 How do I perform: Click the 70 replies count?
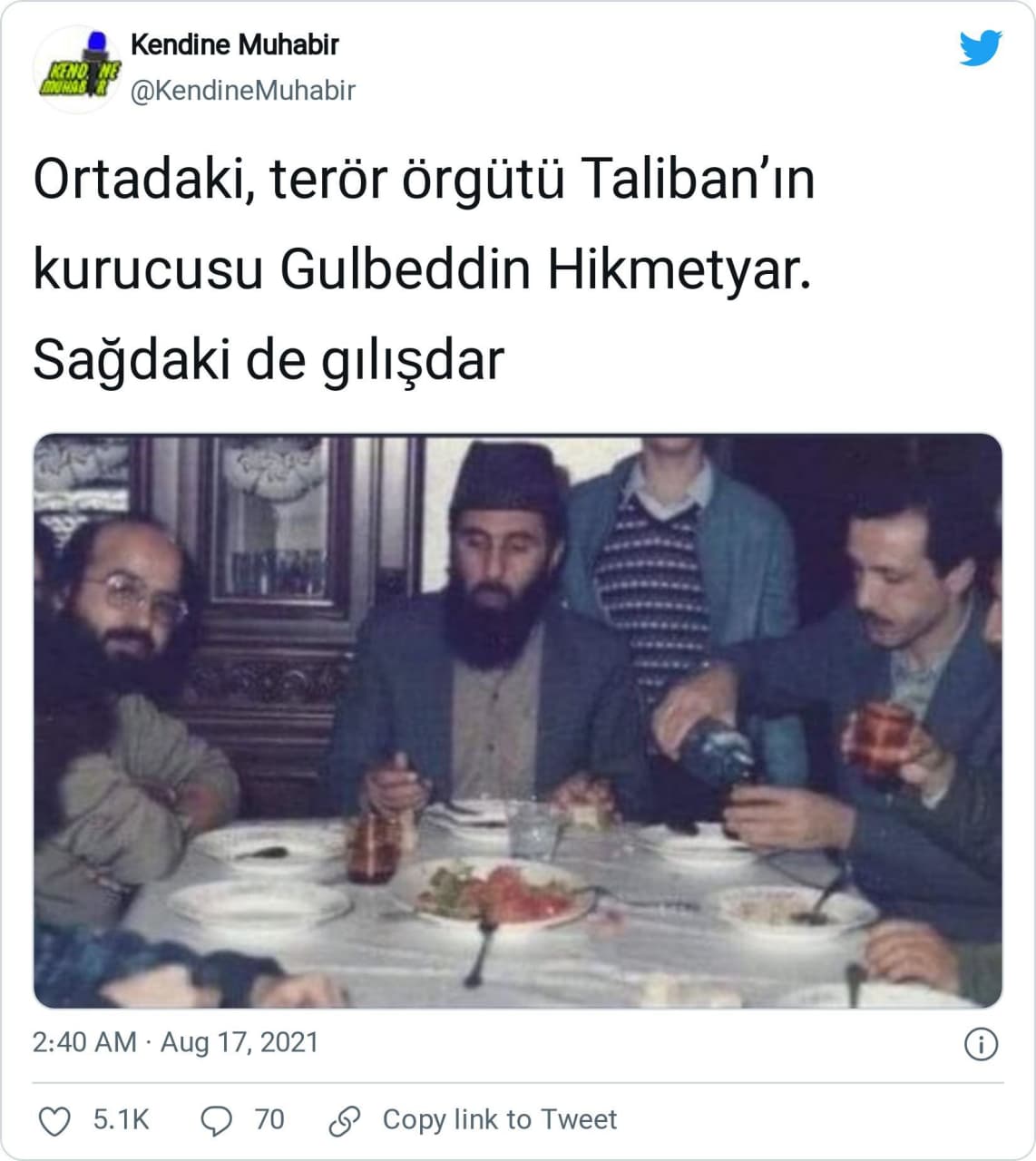(269, 1120)
